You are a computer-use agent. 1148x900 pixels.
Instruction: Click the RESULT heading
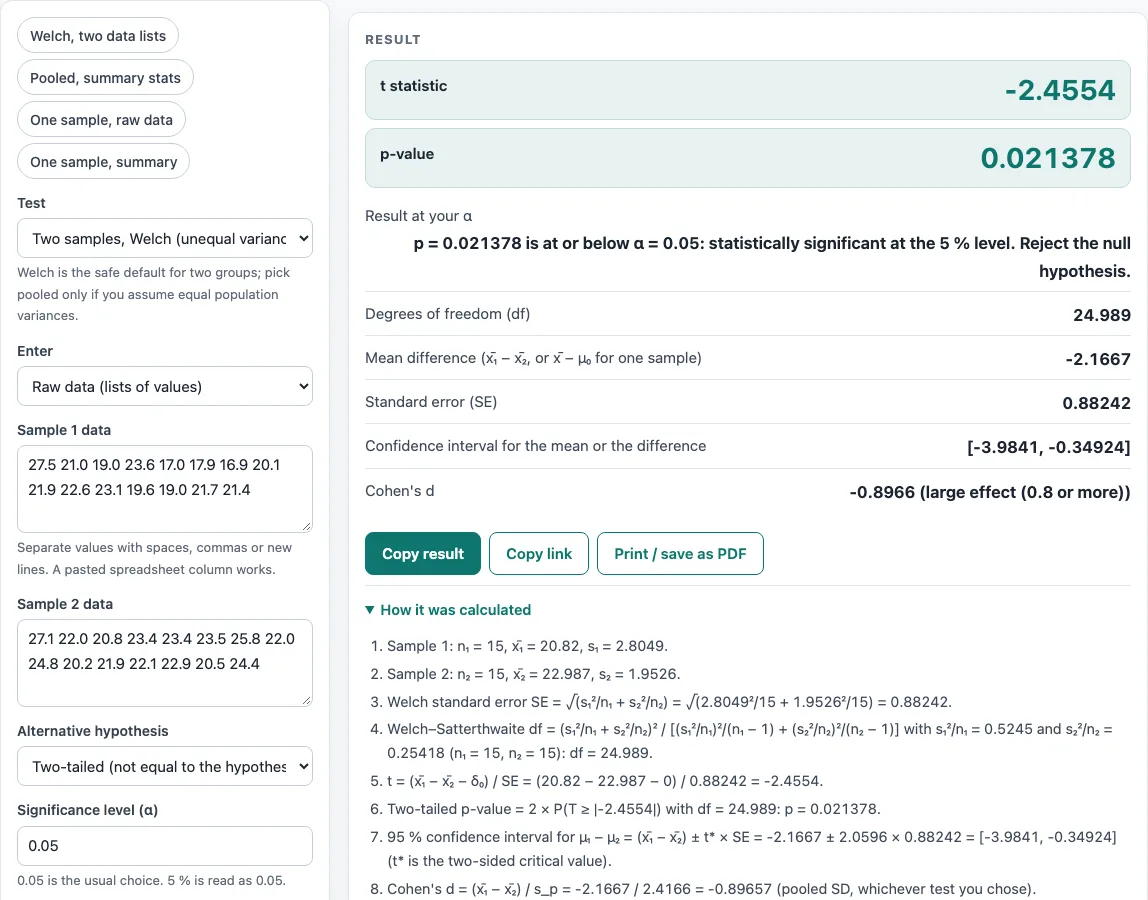(x=393, y=40)
